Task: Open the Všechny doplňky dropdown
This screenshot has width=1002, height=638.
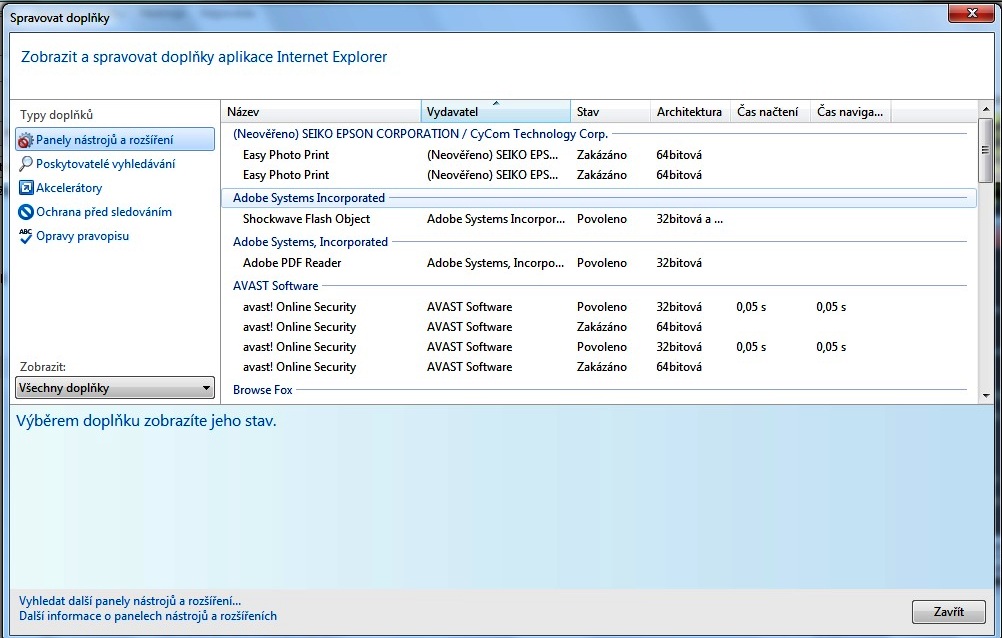Action: [x=116, y=388]
